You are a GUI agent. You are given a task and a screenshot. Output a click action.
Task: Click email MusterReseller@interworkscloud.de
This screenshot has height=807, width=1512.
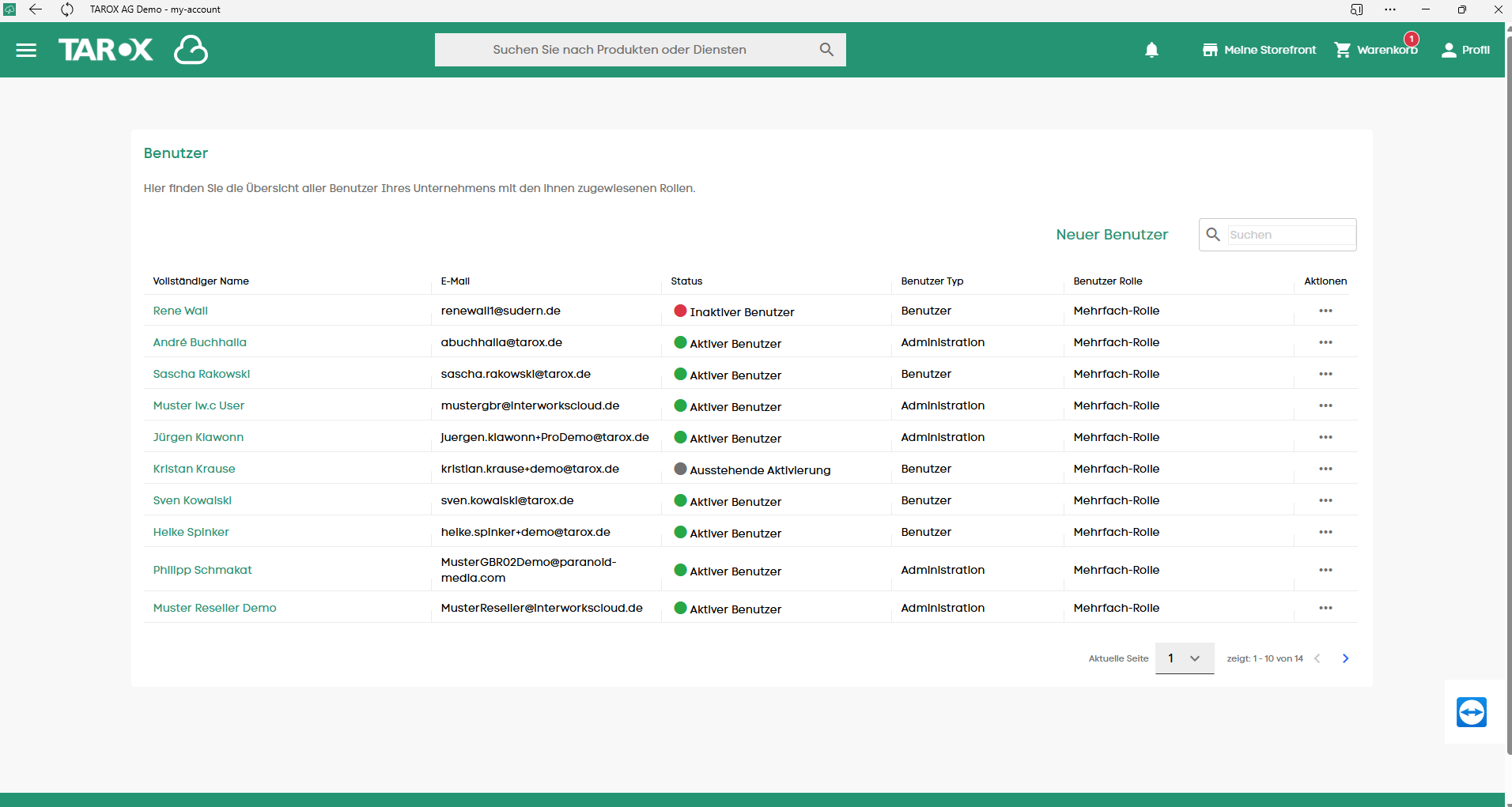[542, 608]
